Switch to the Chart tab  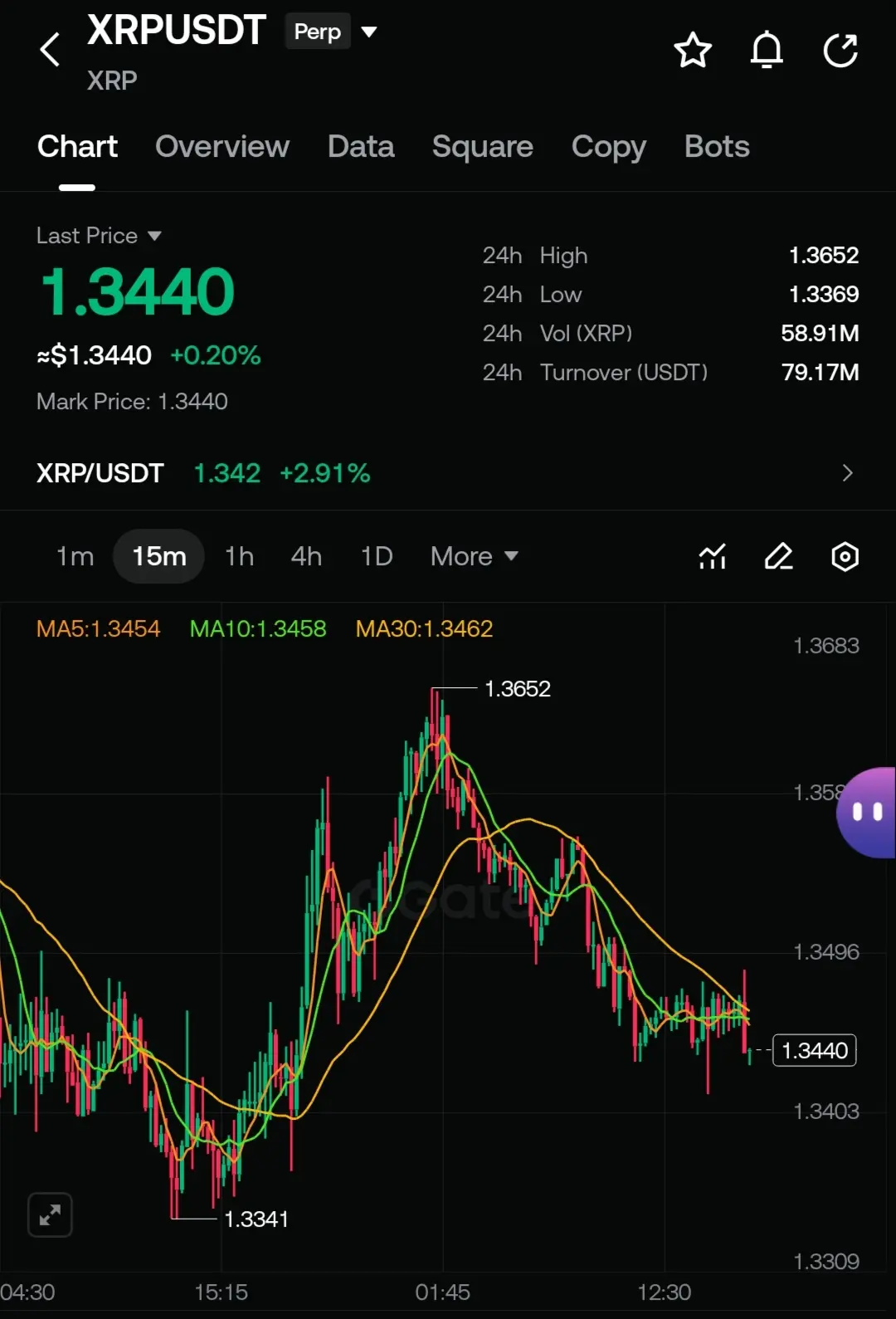pyautogui.click(x=77, y=147)
